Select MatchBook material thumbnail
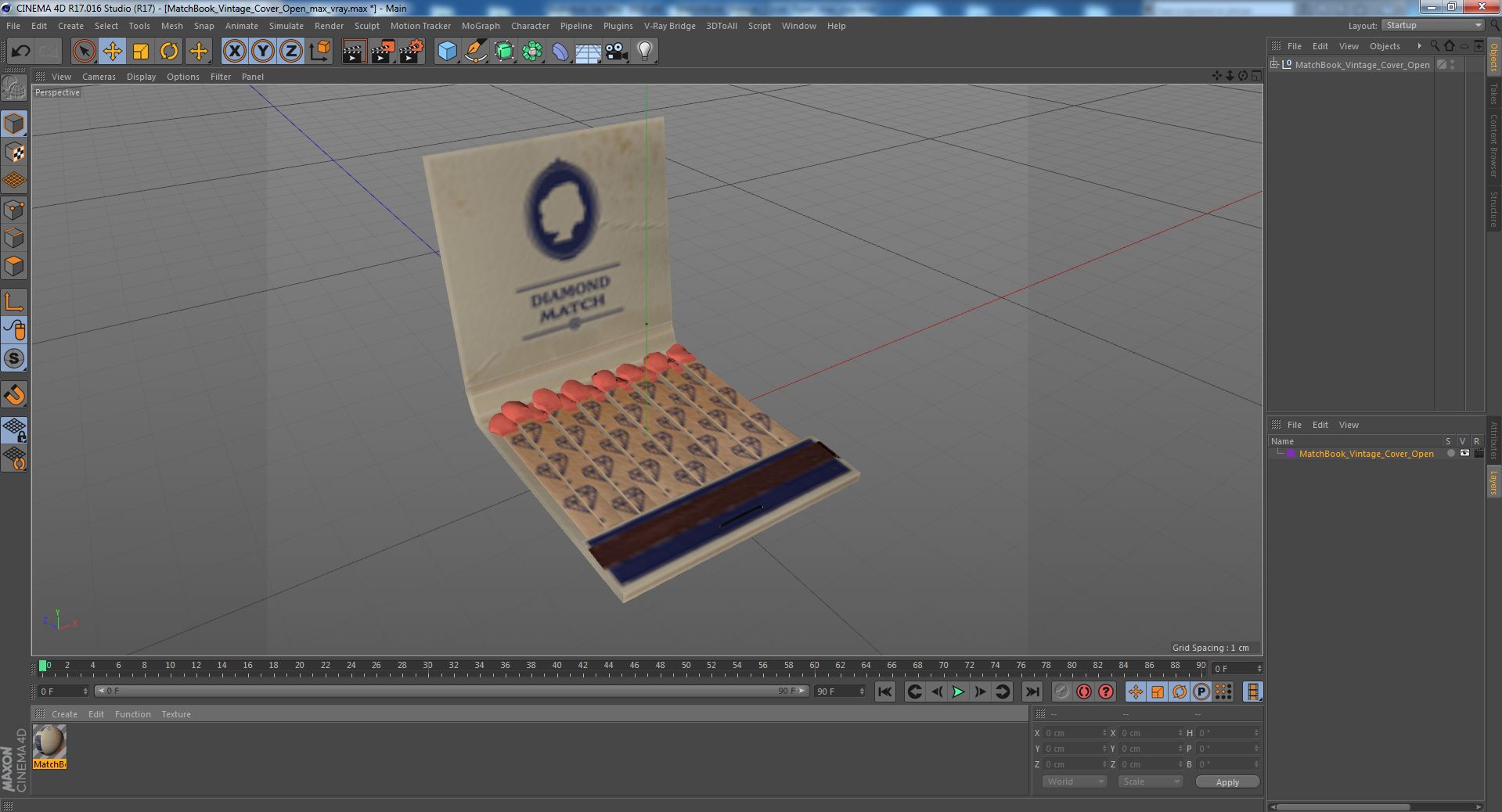Image resolution: width=1502 pixels, height=812 pixels. (50, 741)
